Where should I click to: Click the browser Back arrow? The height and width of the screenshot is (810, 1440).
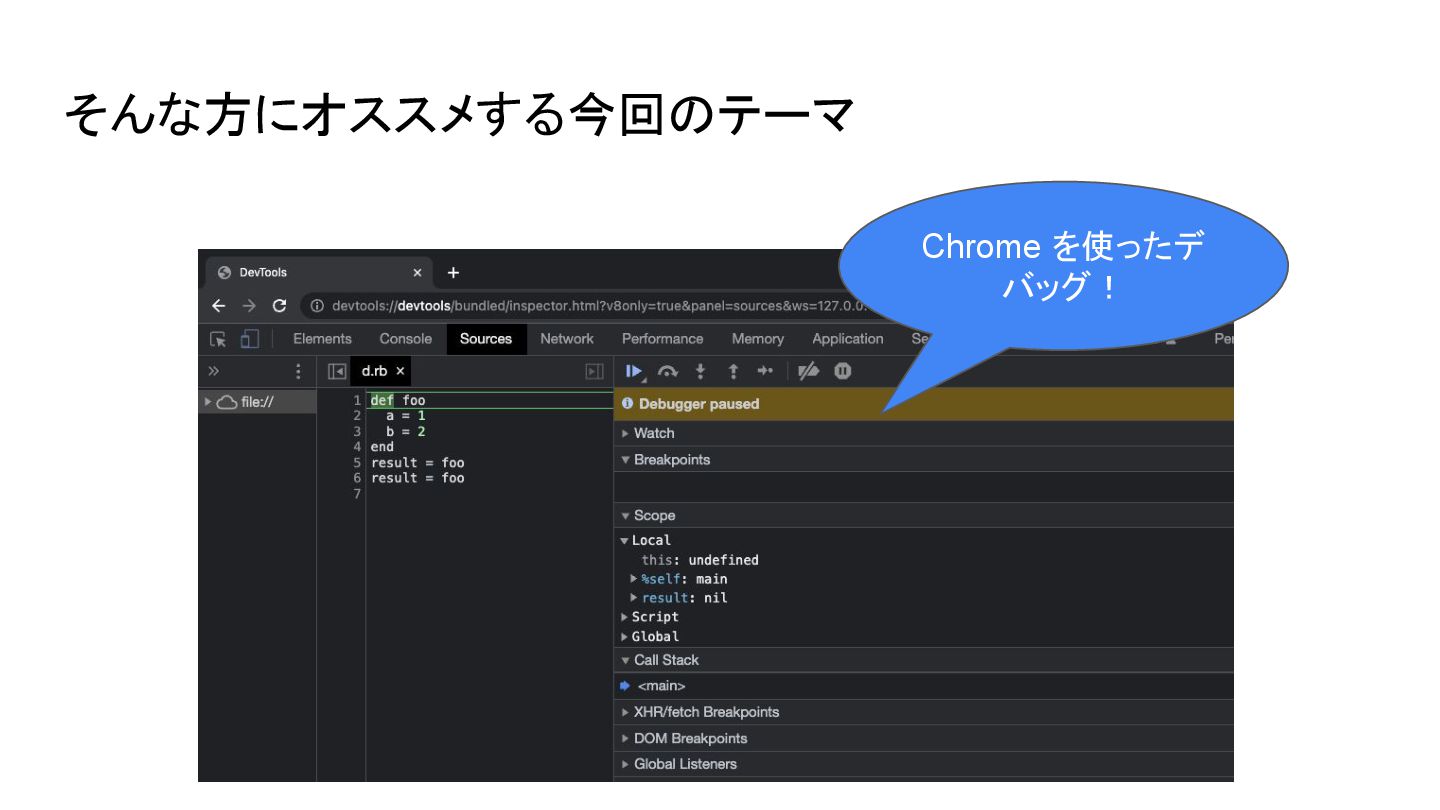[218, 306]
